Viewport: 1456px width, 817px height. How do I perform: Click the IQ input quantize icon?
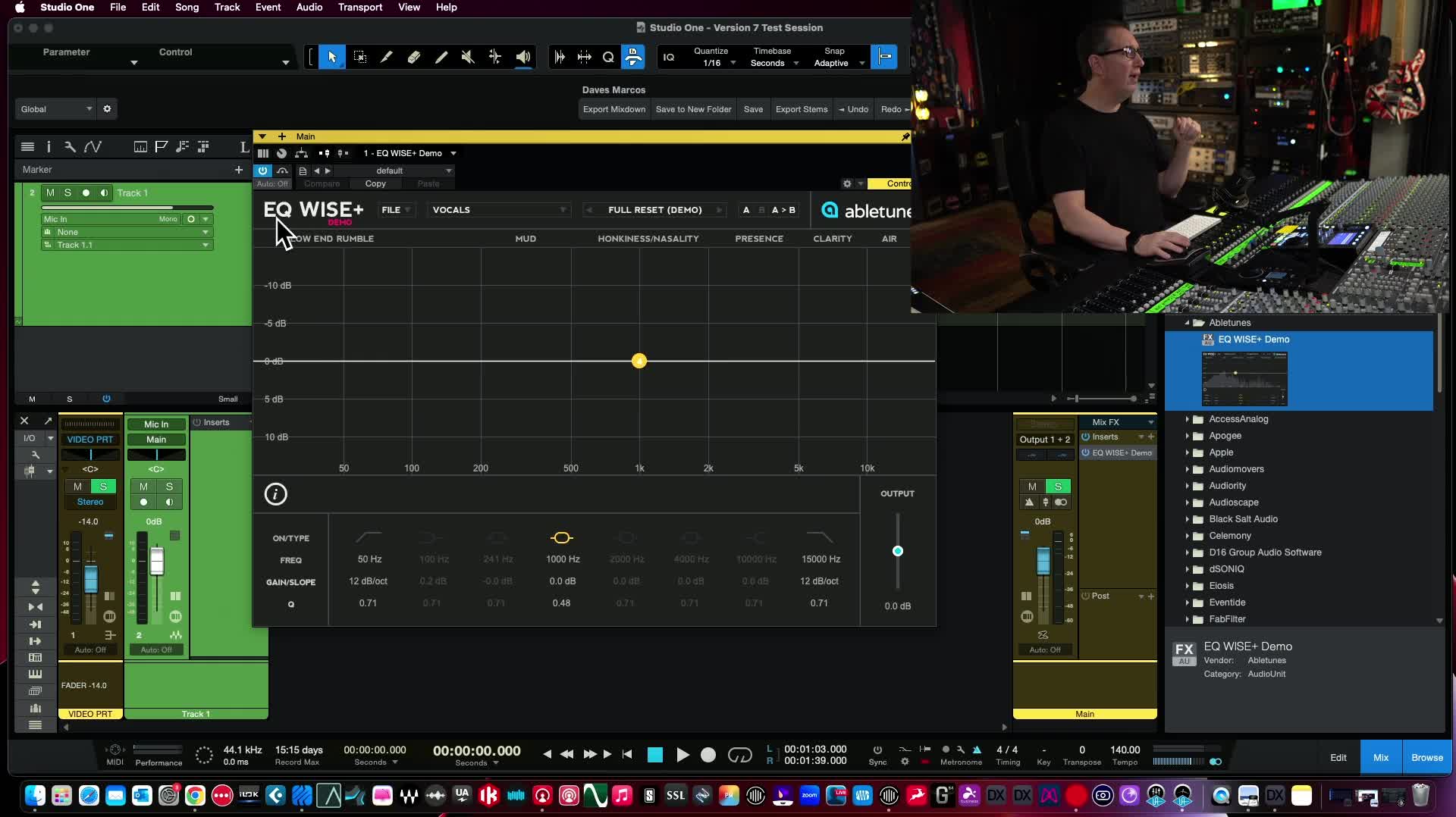(x=669, y=57)
